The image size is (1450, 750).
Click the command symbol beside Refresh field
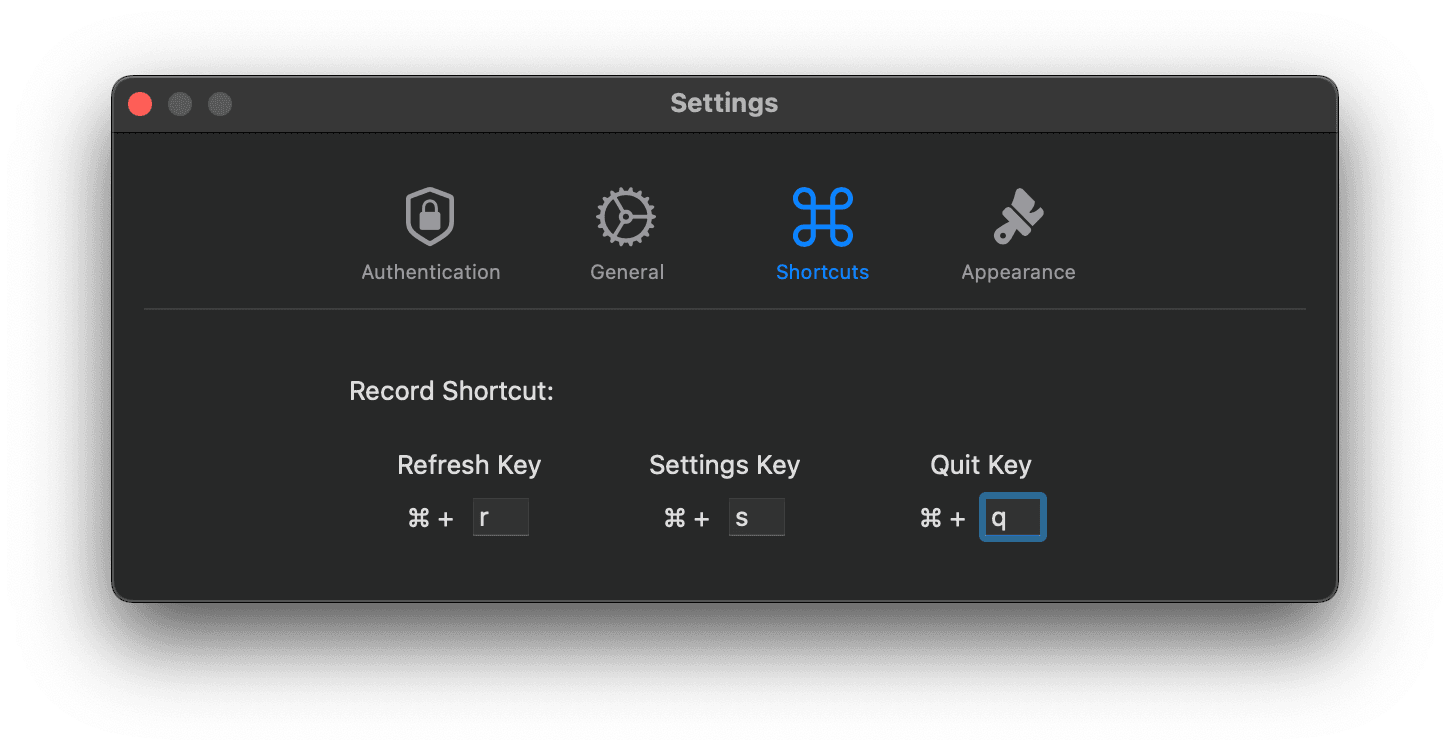tap(418, 518)
